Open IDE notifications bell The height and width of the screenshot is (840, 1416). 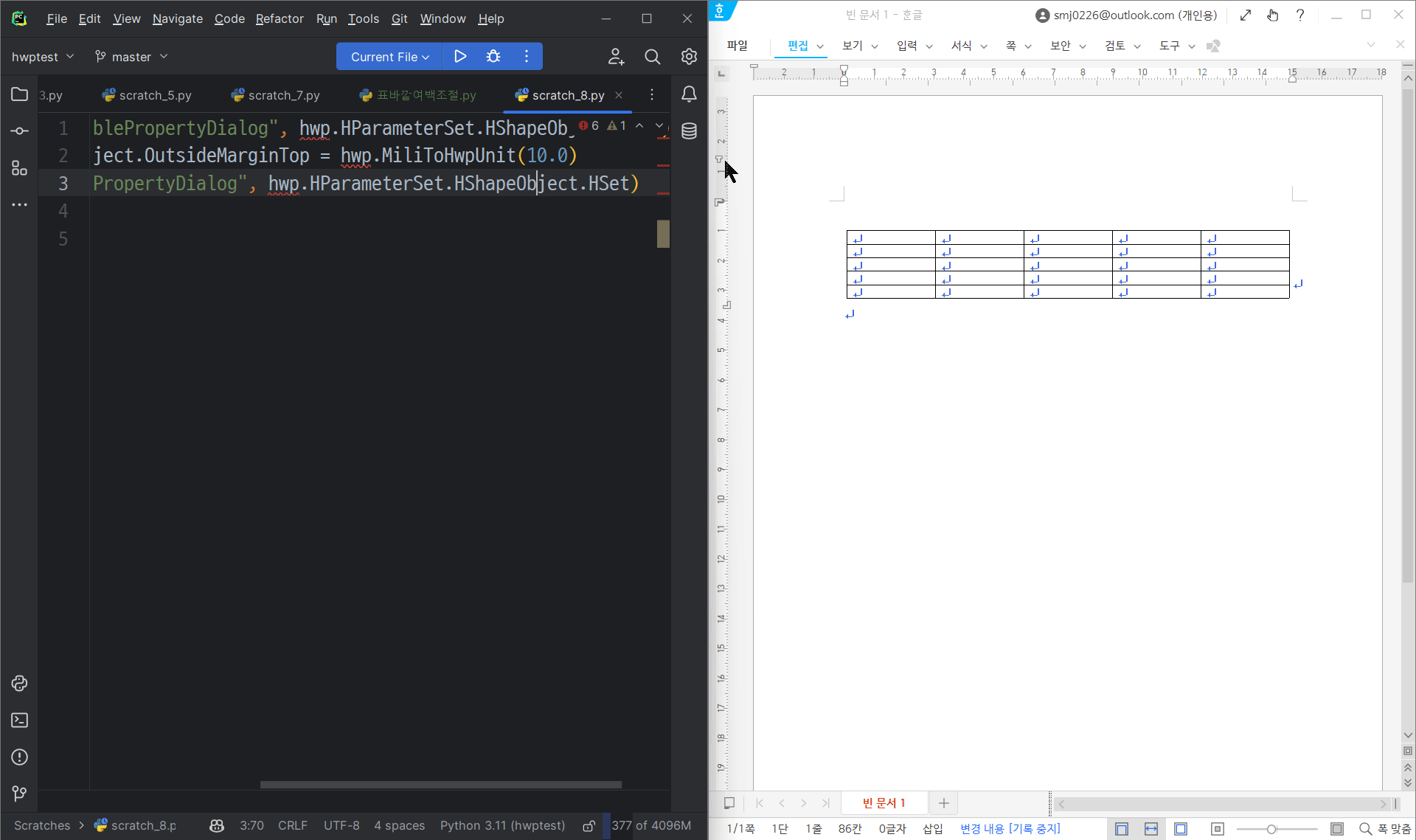pyautogui.click(x=689, y=94)
